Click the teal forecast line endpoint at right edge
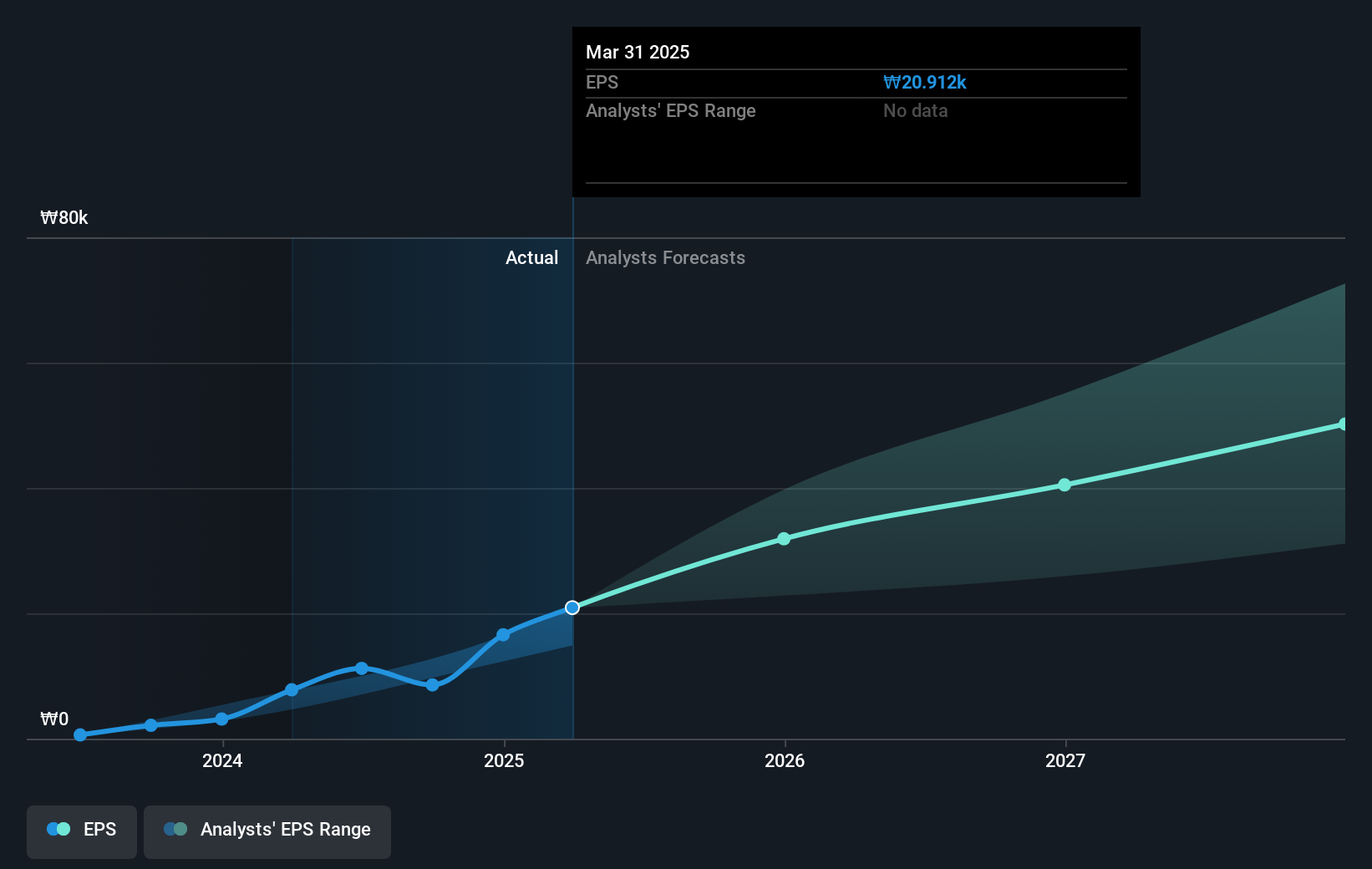1372x869 pixels. pyautogui.click(x=1344, y=424)
